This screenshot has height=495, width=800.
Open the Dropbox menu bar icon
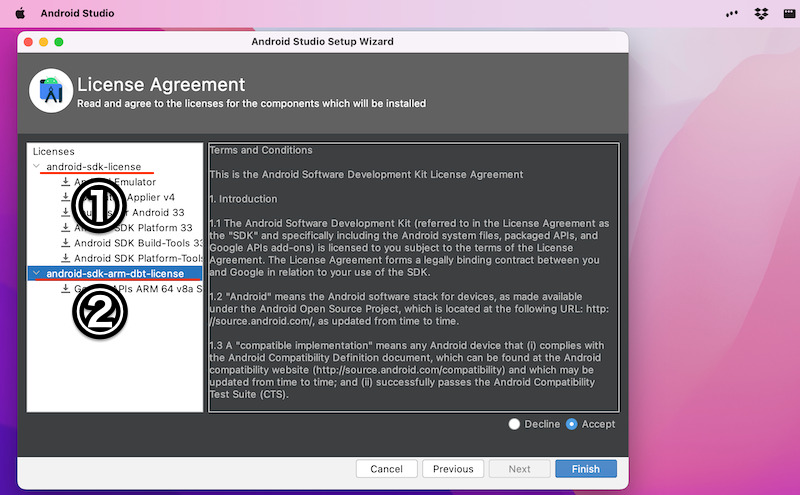(761, 13)
